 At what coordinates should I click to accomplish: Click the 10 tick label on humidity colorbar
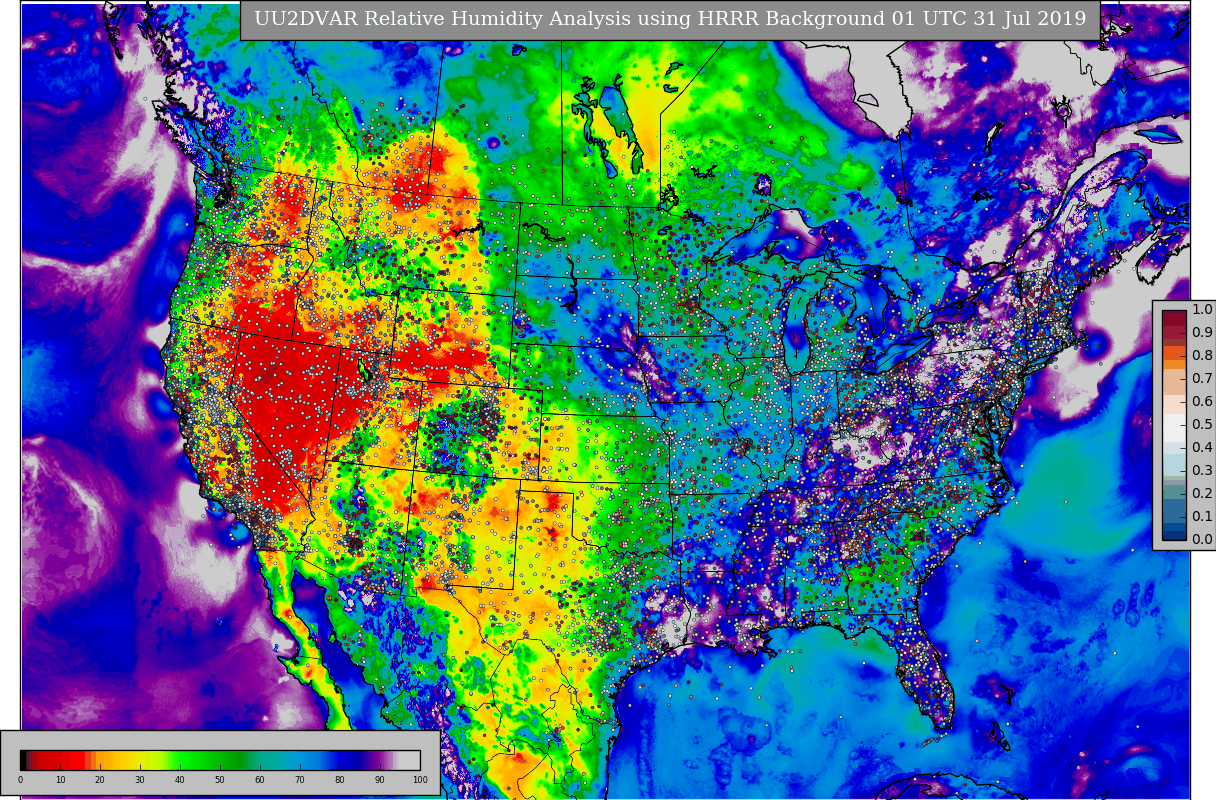click(x=60, y=780)
